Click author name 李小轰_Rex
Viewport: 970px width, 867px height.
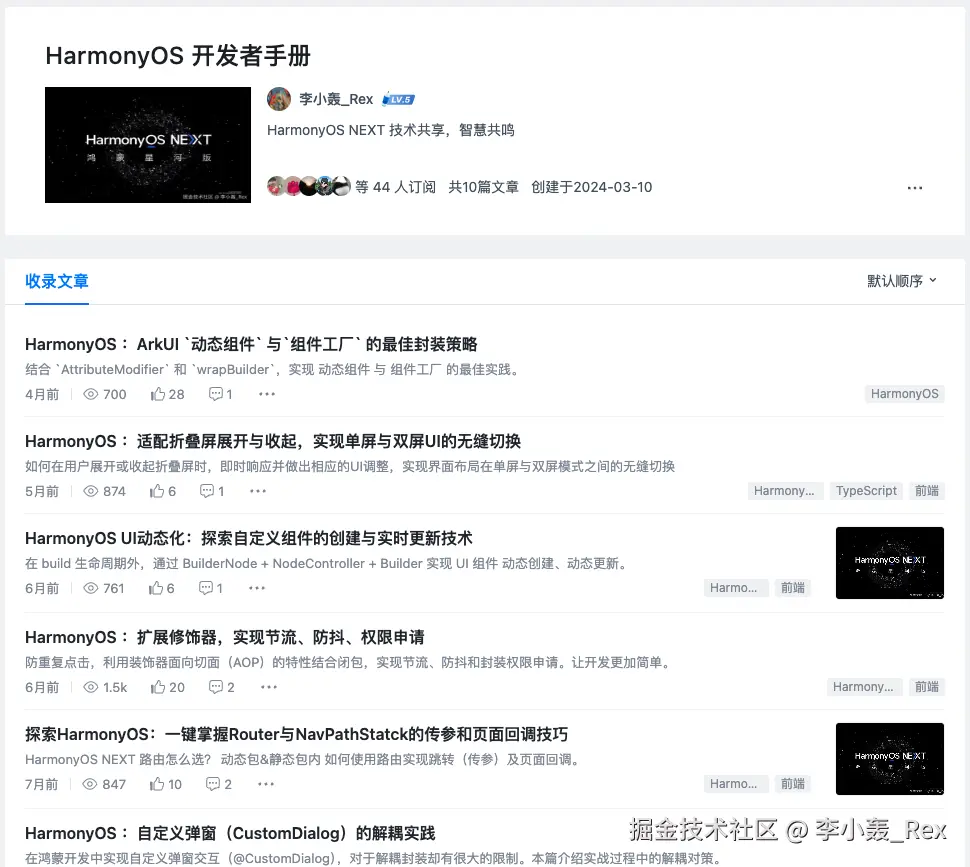[336, 99]
